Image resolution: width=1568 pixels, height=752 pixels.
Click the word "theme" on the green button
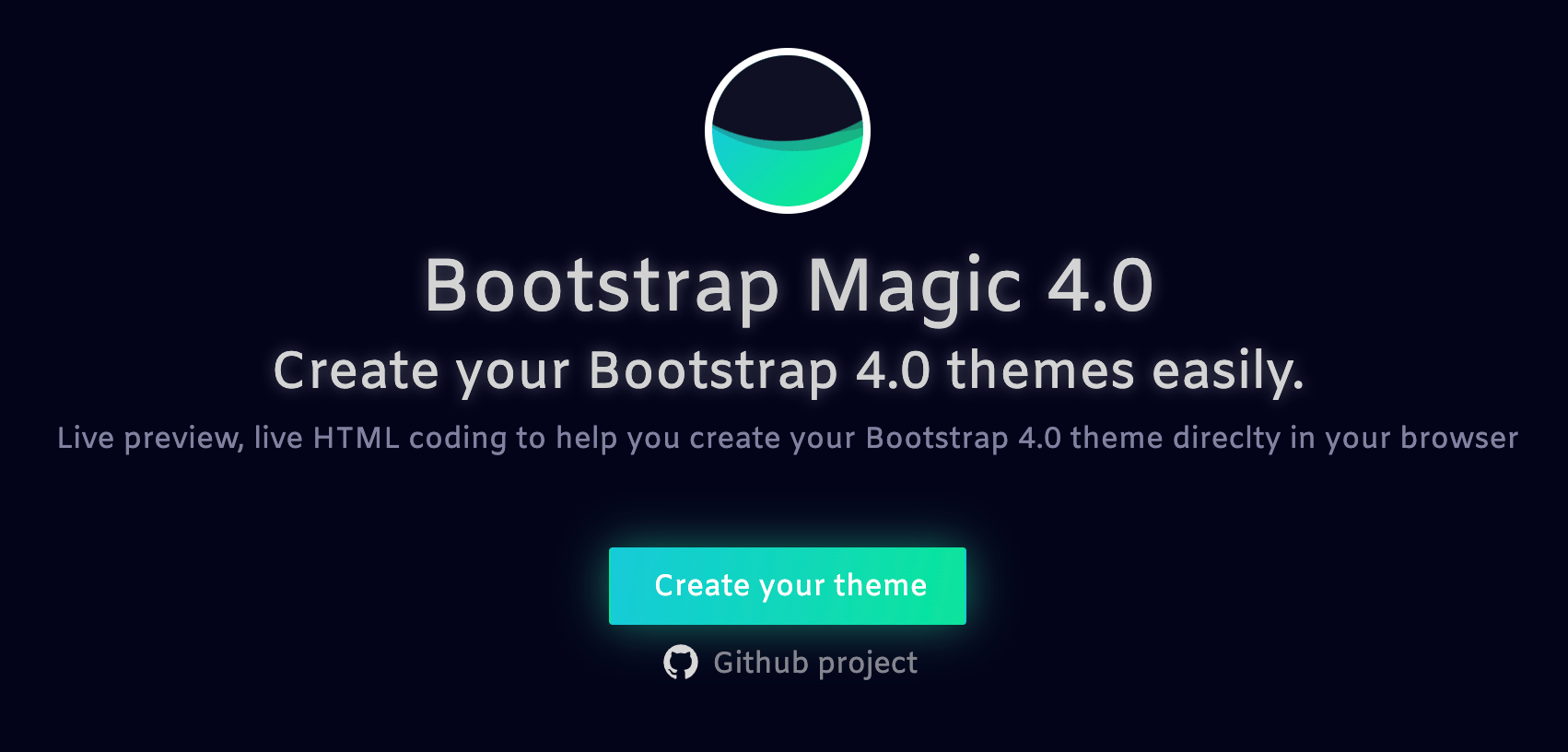880,585
